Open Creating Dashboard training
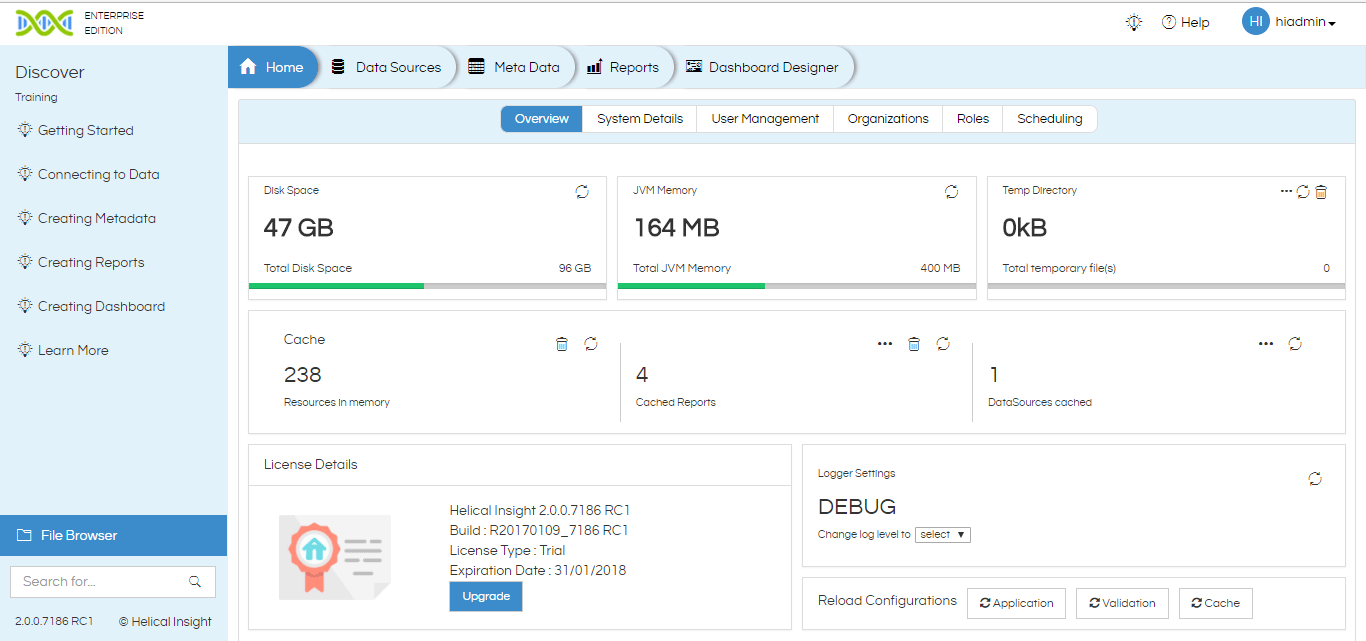The image size is (1366, 641). (101, 307)
